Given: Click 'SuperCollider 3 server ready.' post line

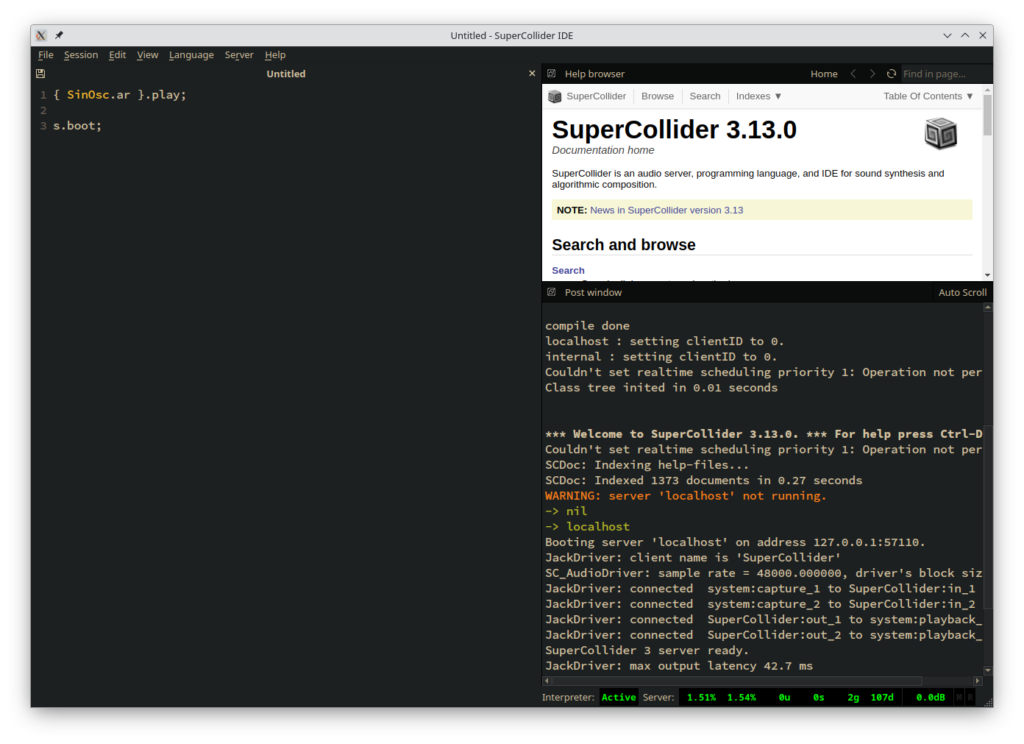Looking at the screenshot, I should pyautogui.click(x=647, y=651).
